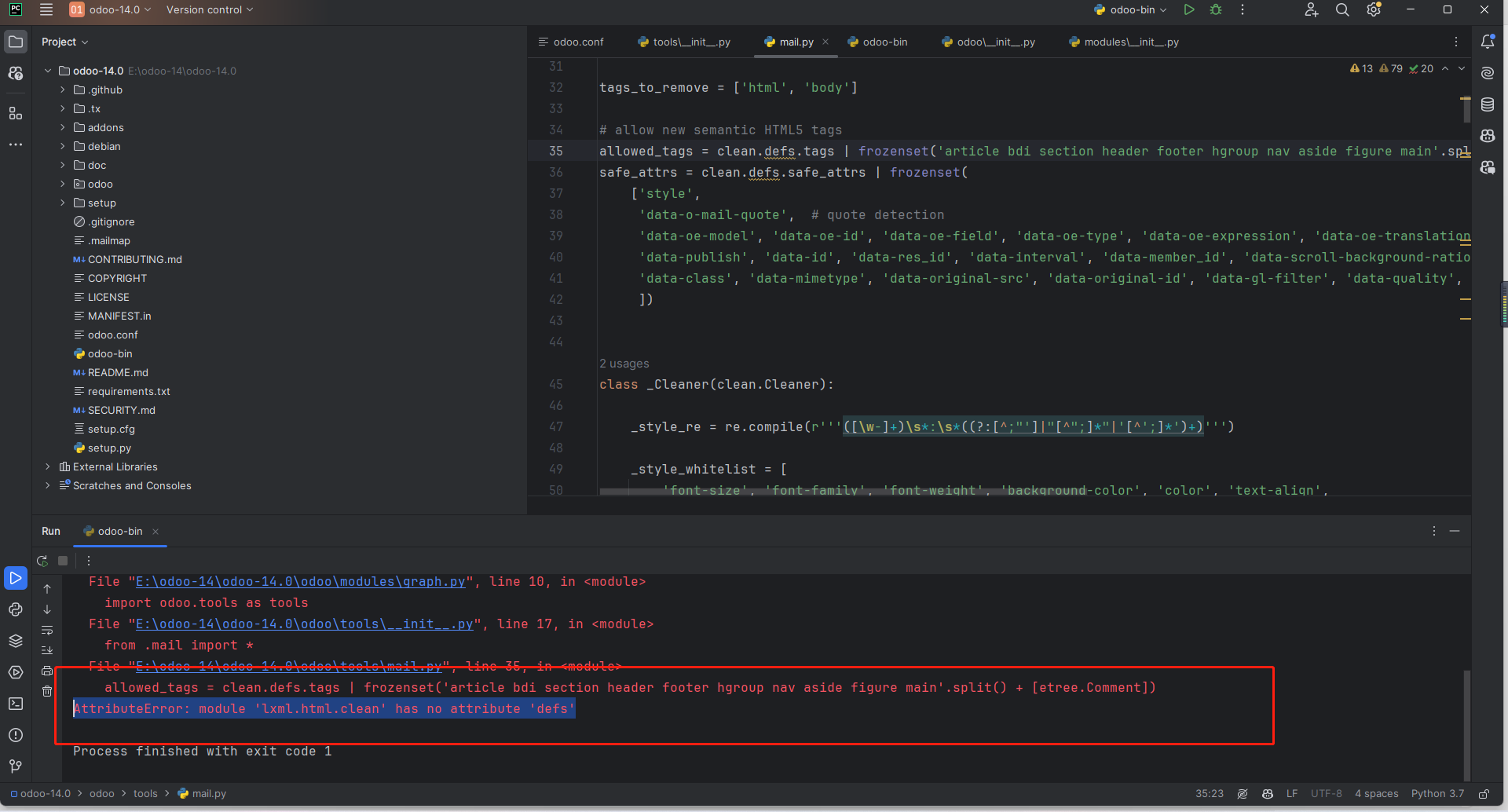Open the main hamburger menu
This screenshot has height=812, width=1508.
coord(46,9)
